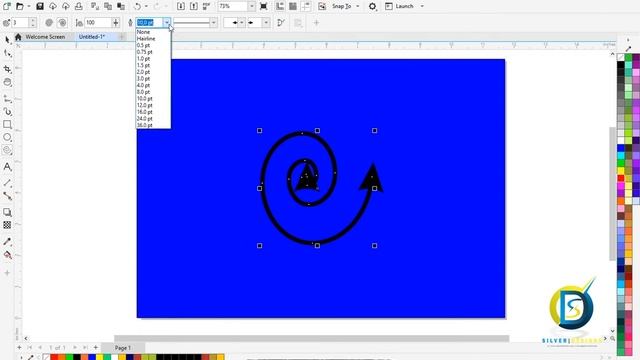Select the Spiral tool in toolbox

coord(7,150)
